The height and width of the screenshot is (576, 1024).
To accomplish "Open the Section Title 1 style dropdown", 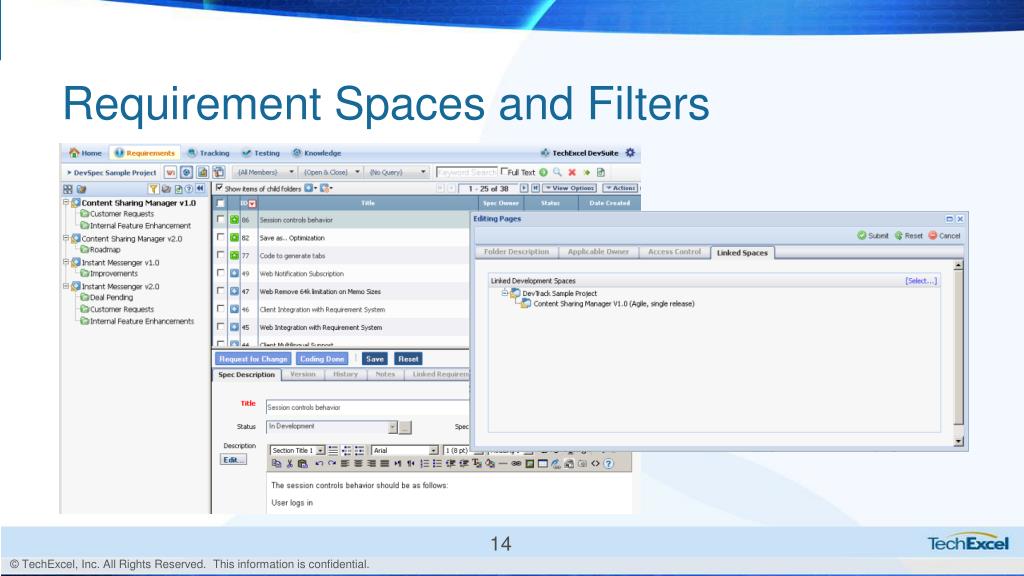I will [321, 451].
